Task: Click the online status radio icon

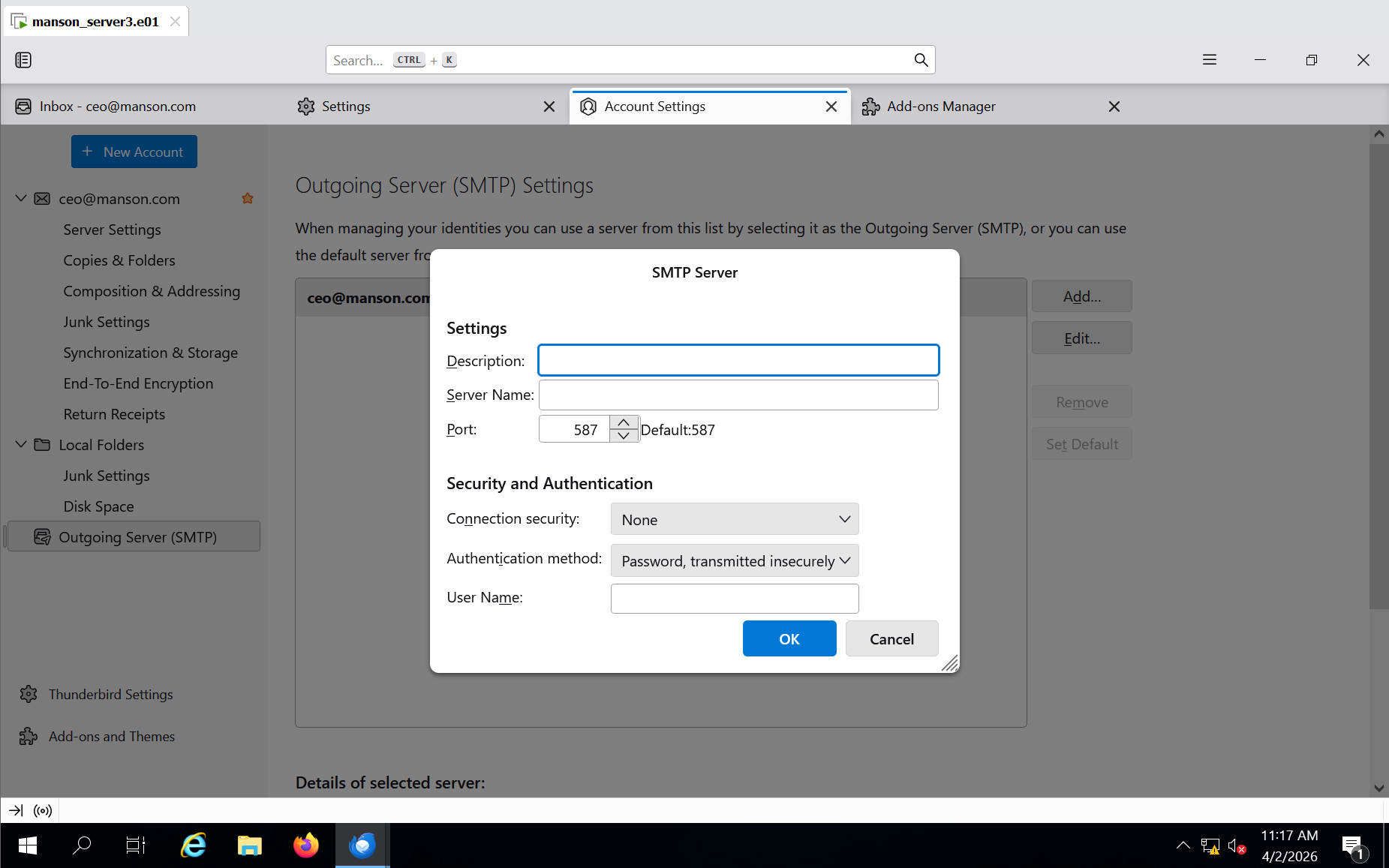Action: click(43, 810)
